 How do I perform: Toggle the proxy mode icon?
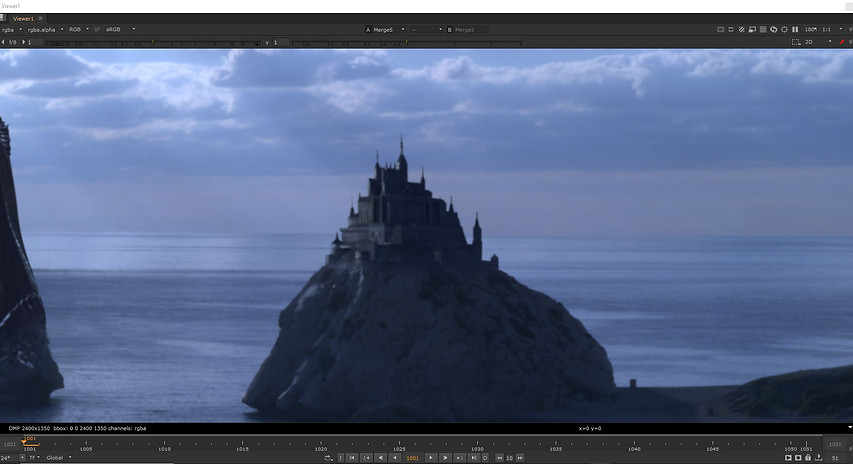pyautogui.click(x=752, y=29)
